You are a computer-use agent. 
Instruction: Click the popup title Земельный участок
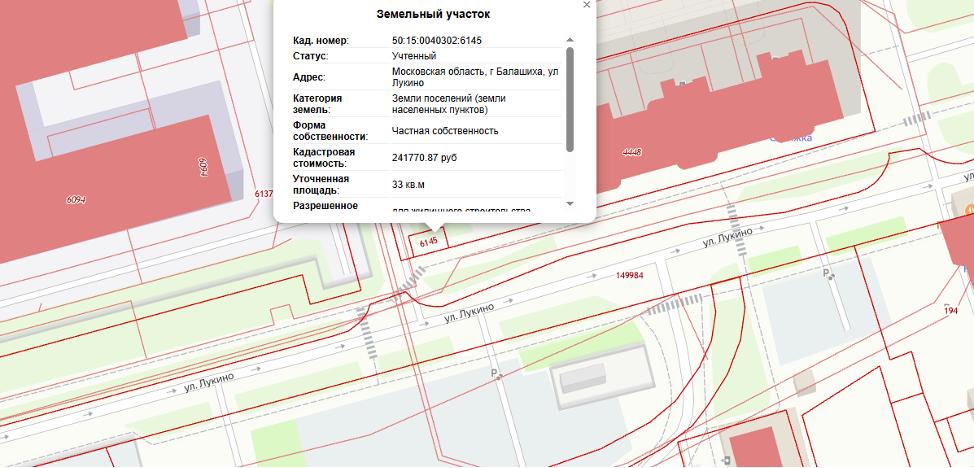pos(433,15)
